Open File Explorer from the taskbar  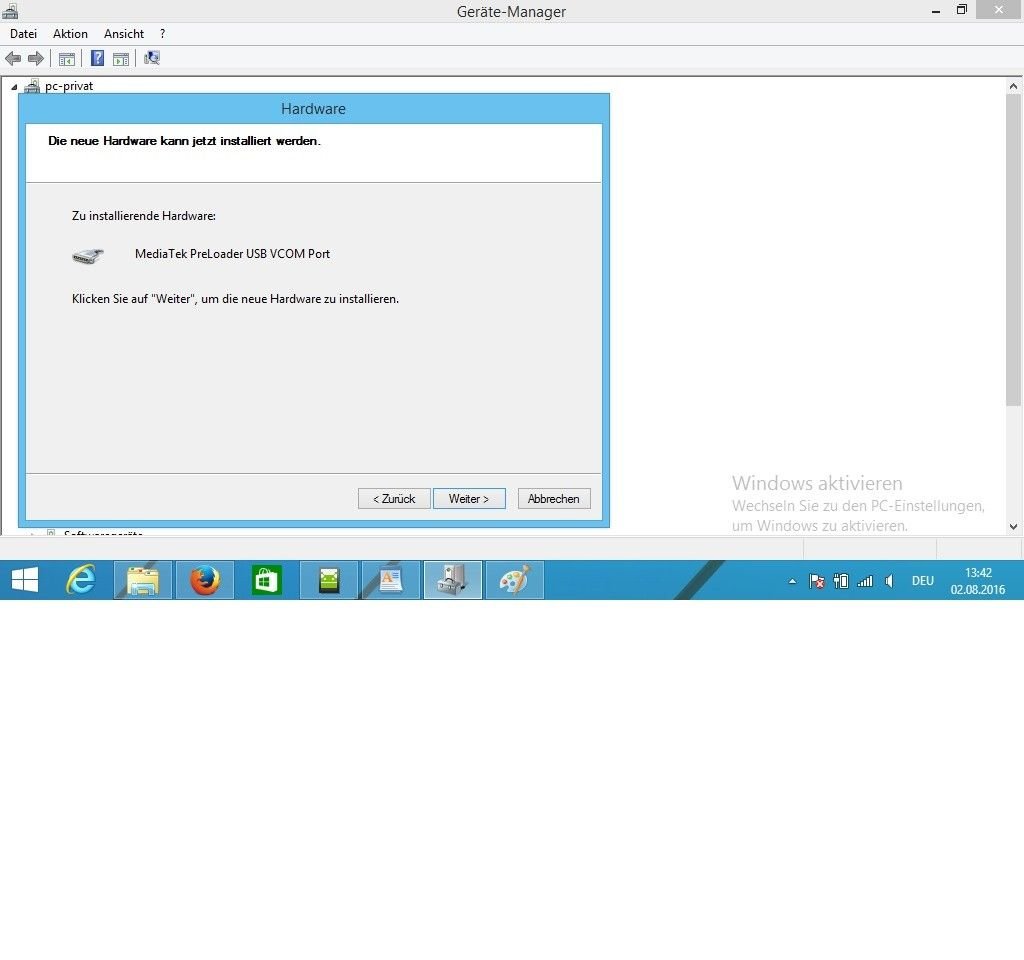(143, 580)
